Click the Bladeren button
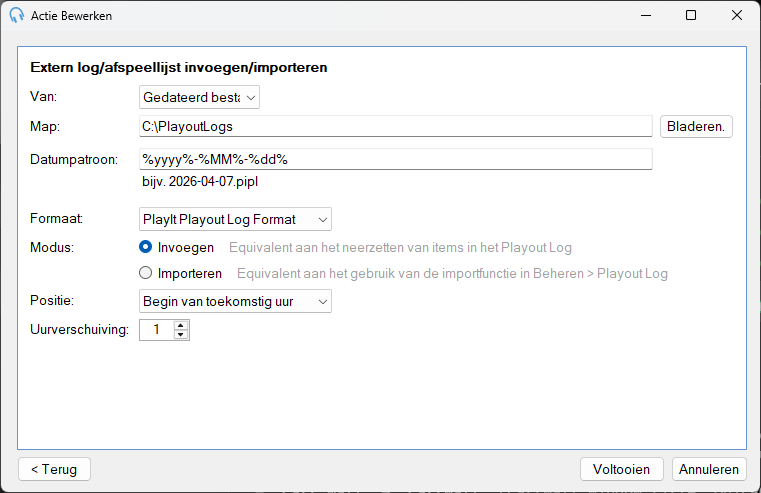 (696, 127)
